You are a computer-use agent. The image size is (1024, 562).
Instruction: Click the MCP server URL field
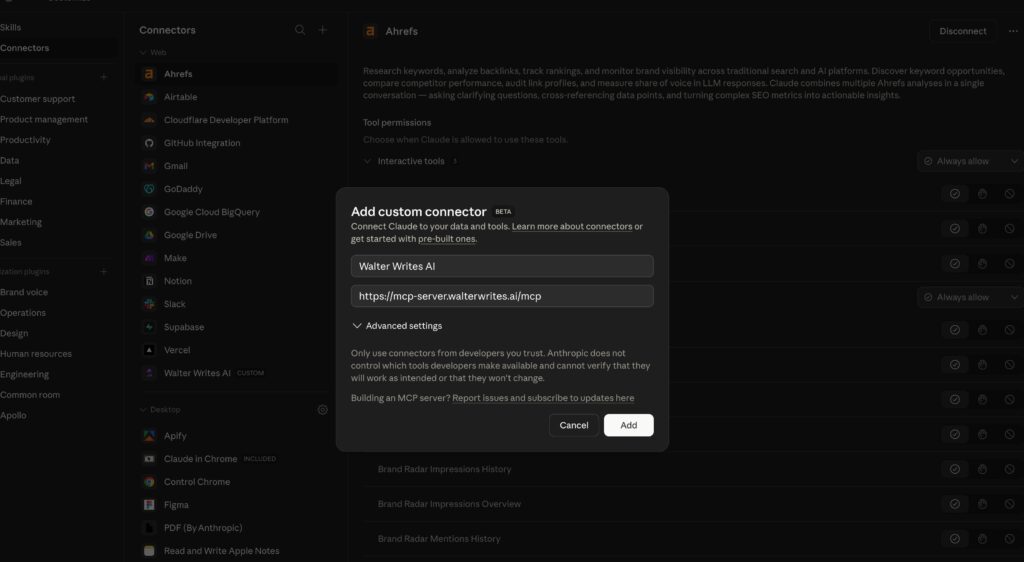coord(502,296)
